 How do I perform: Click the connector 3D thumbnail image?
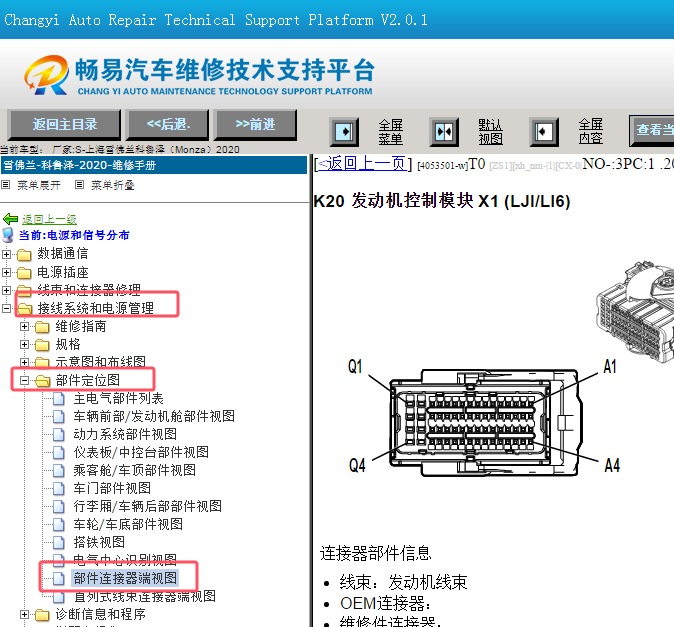(x=635, y=313)
